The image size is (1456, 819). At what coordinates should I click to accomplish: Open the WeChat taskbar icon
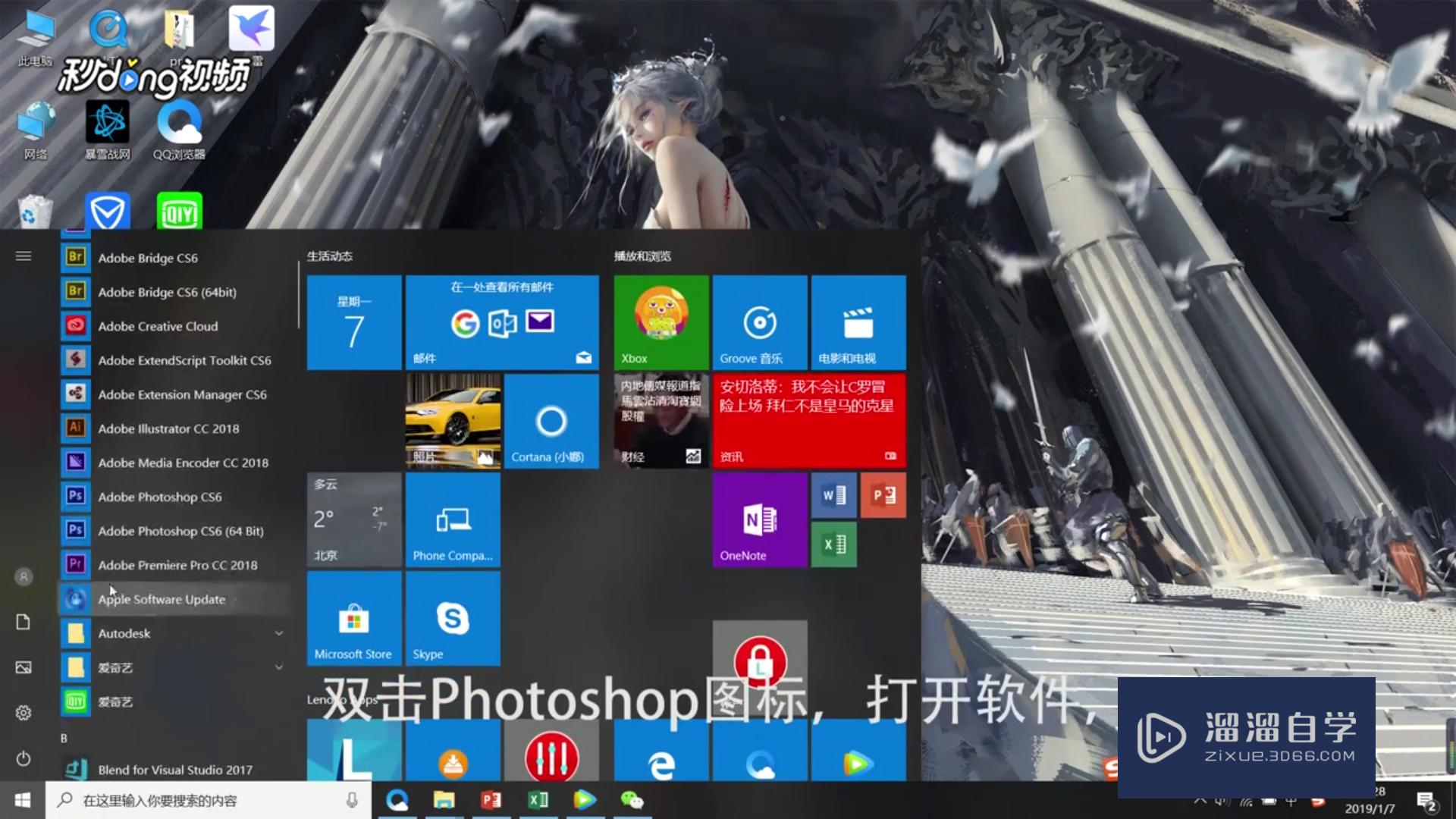632,800
